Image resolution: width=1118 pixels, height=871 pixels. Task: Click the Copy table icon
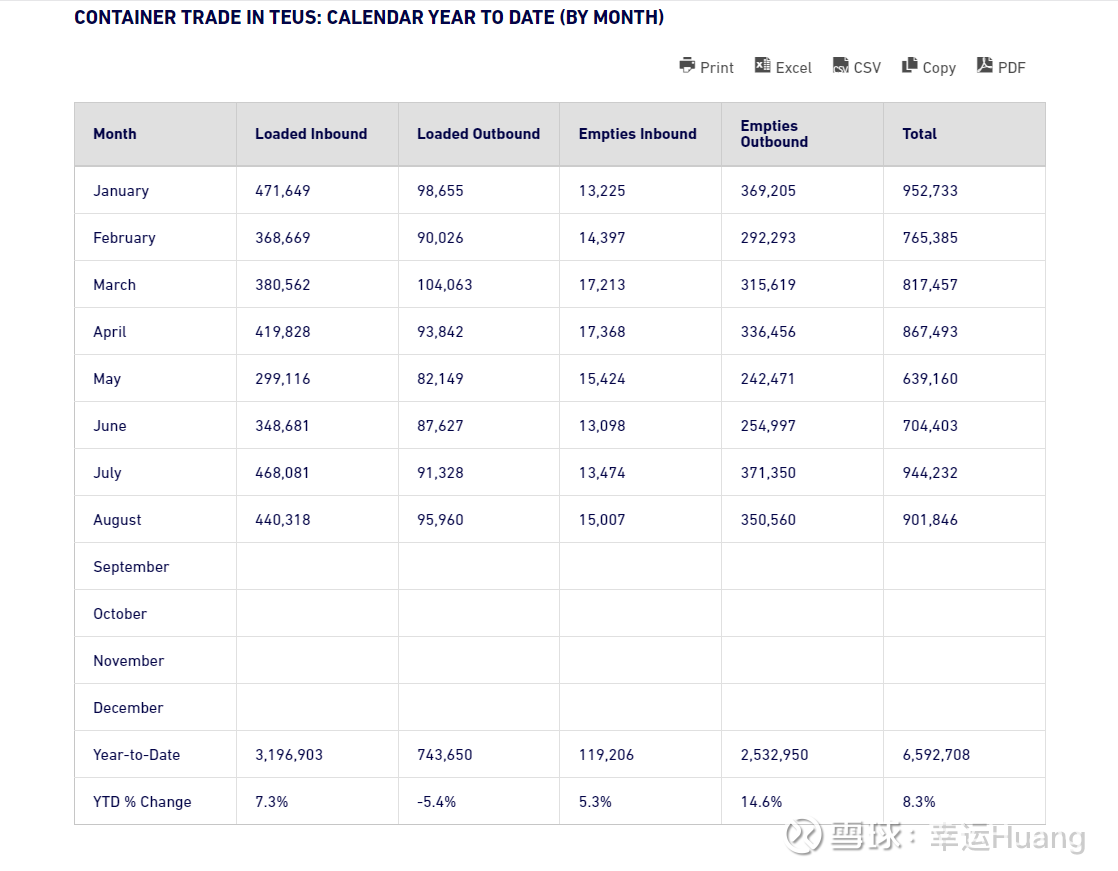click(909, 66)
